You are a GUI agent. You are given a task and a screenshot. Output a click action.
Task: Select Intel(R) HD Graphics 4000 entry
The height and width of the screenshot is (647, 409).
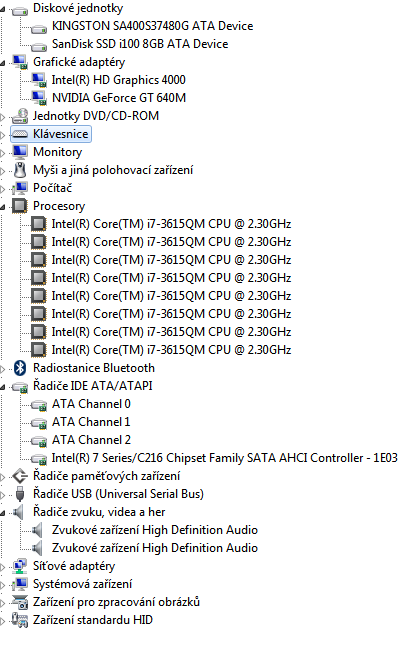(x=118, y=80)
